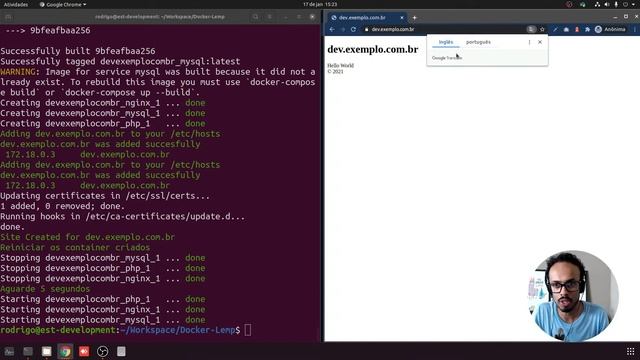Image resolution: width=640 pixels, height=360 pixels.
Task: Bookmark this page with the star icon
Action: pos(542,29)
